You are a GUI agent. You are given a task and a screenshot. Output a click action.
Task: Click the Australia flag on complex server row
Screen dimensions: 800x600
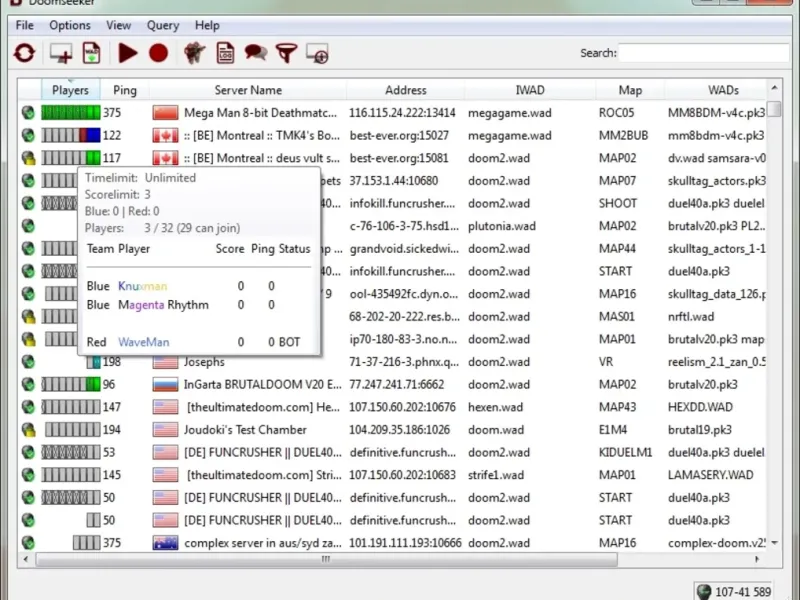(165, 543)
